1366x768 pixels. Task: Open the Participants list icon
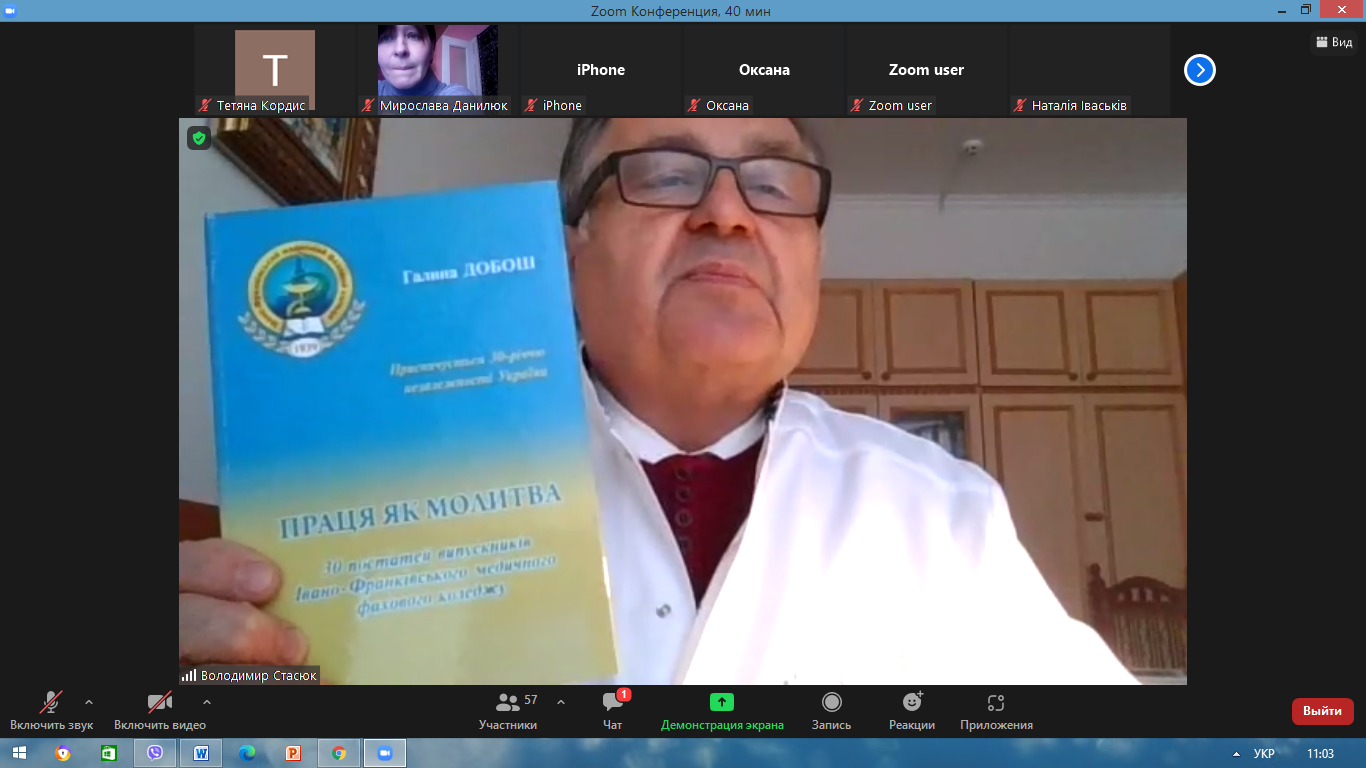click(x=508, y=703)
